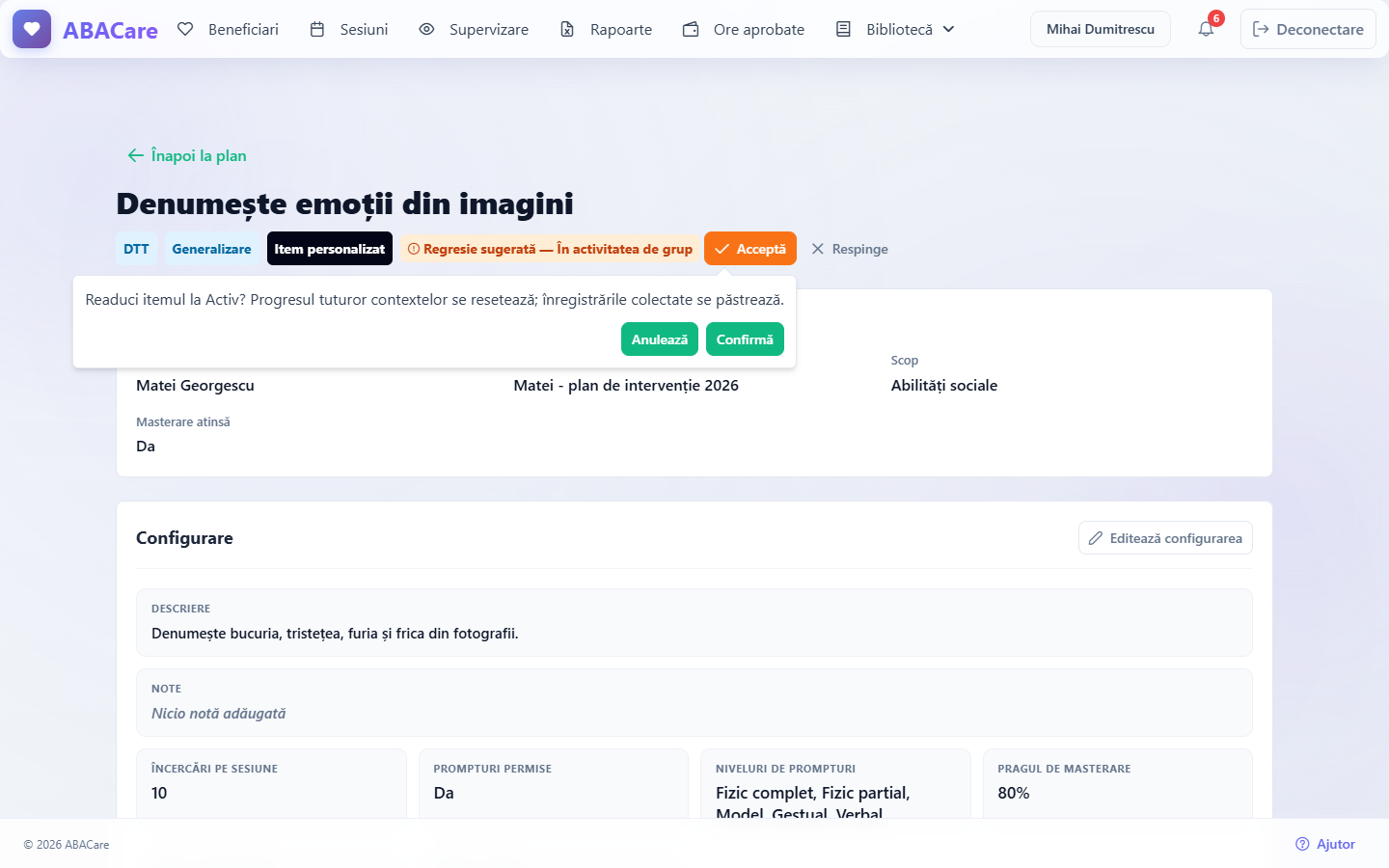The width and height of the screenshot is (1389, 868).
Task: Click the Ajutor help link
Action: [x=1325, y=844]
